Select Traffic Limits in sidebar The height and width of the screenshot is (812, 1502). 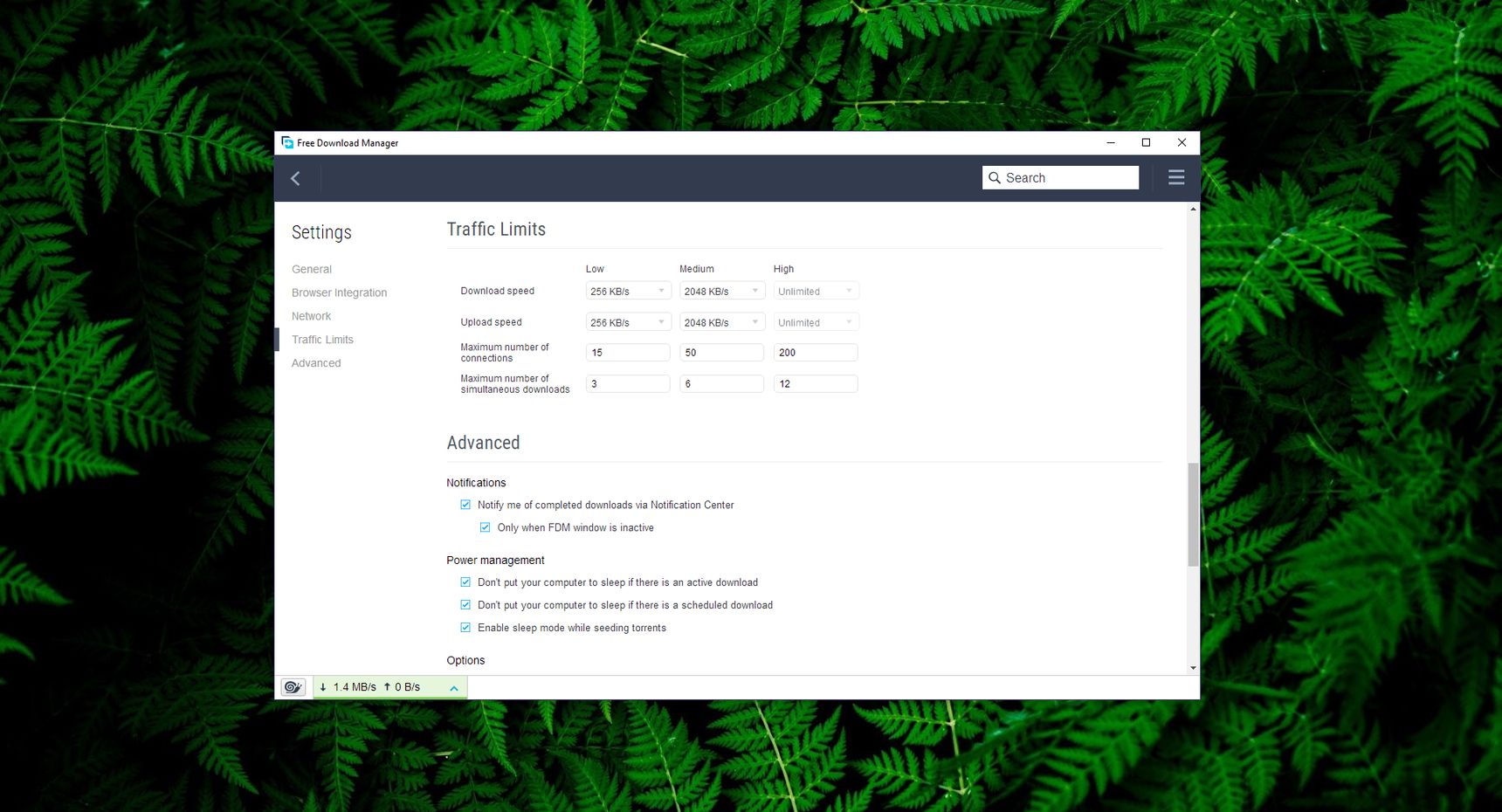coord(322,340)
